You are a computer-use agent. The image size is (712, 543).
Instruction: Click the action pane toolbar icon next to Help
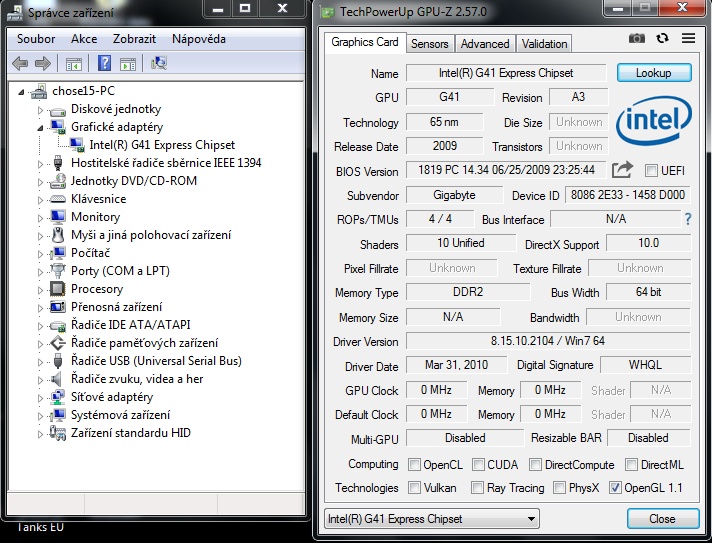point(128,64)
